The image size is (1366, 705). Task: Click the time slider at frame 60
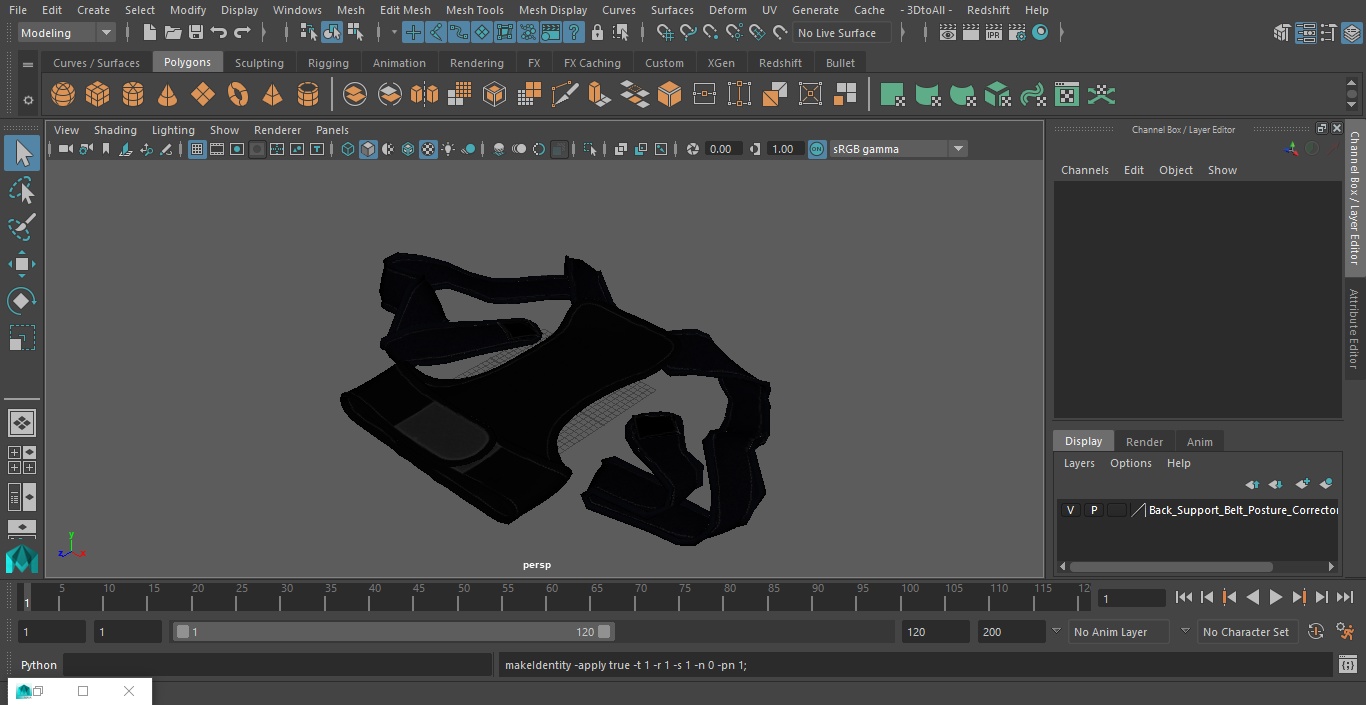coord(552,597)
